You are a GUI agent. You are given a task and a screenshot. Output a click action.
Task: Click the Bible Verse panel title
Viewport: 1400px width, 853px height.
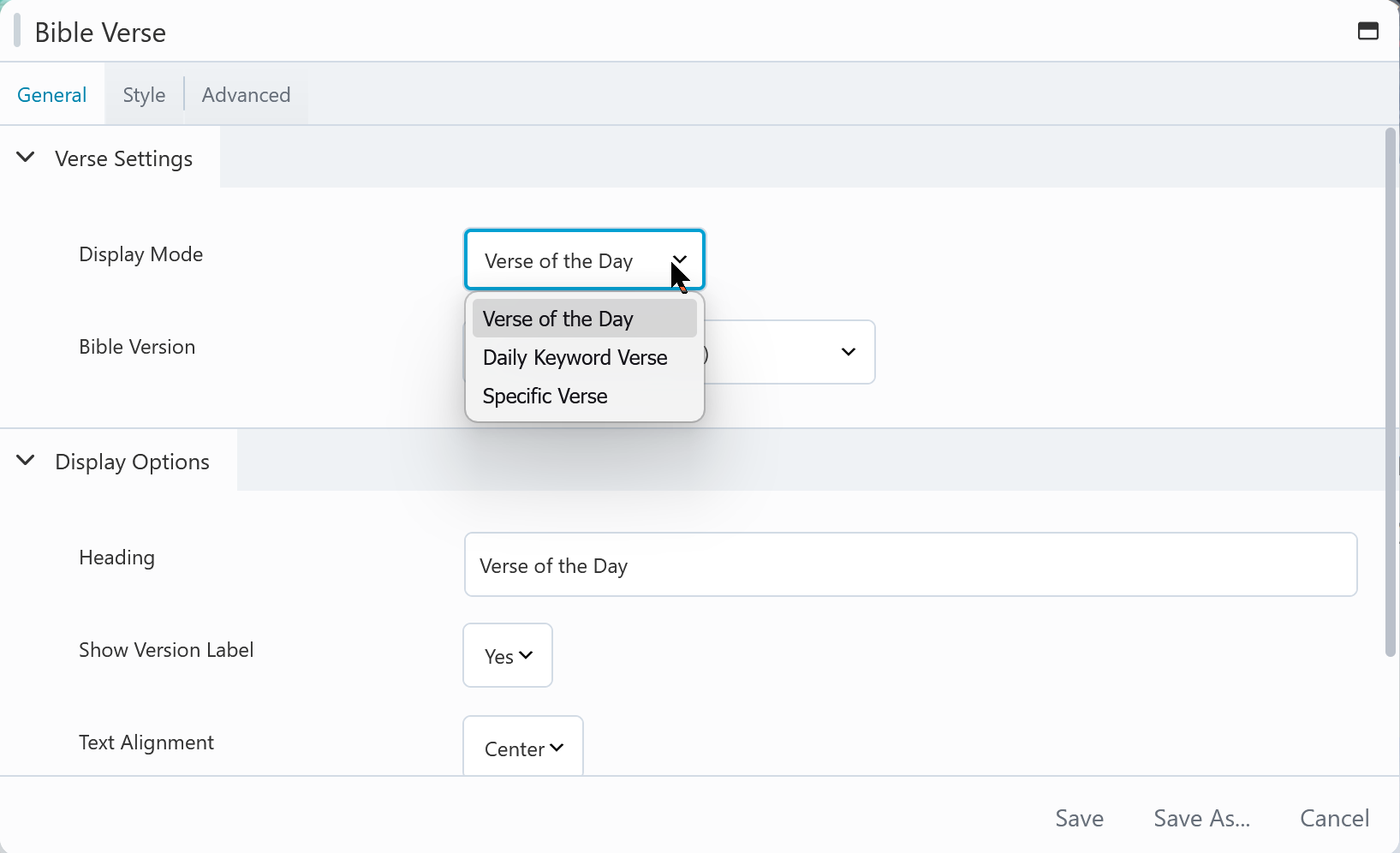click(100, 33)
